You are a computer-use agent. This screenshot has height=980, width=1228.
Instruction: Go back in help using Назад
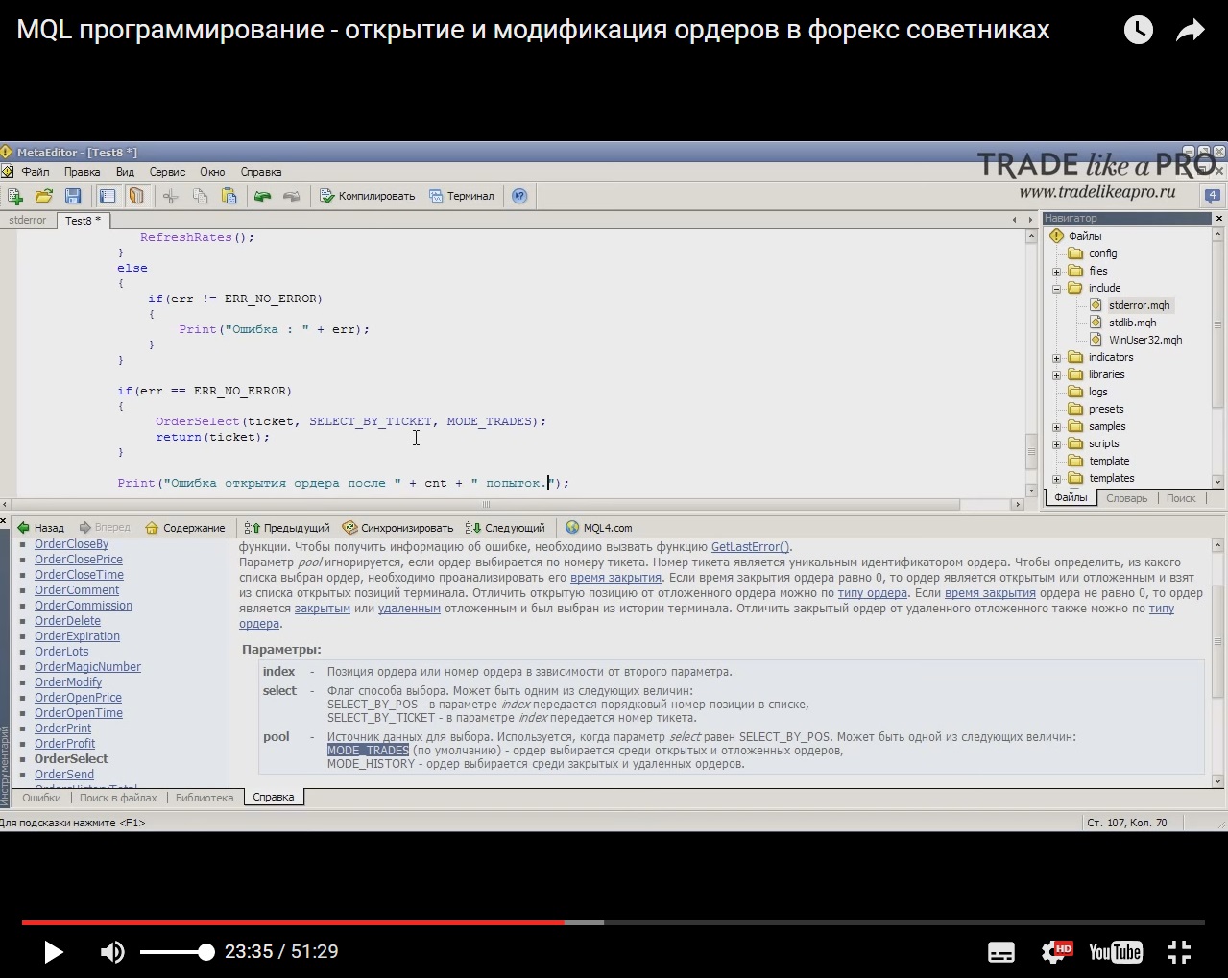pyautogui.click(x=40, y=528)
